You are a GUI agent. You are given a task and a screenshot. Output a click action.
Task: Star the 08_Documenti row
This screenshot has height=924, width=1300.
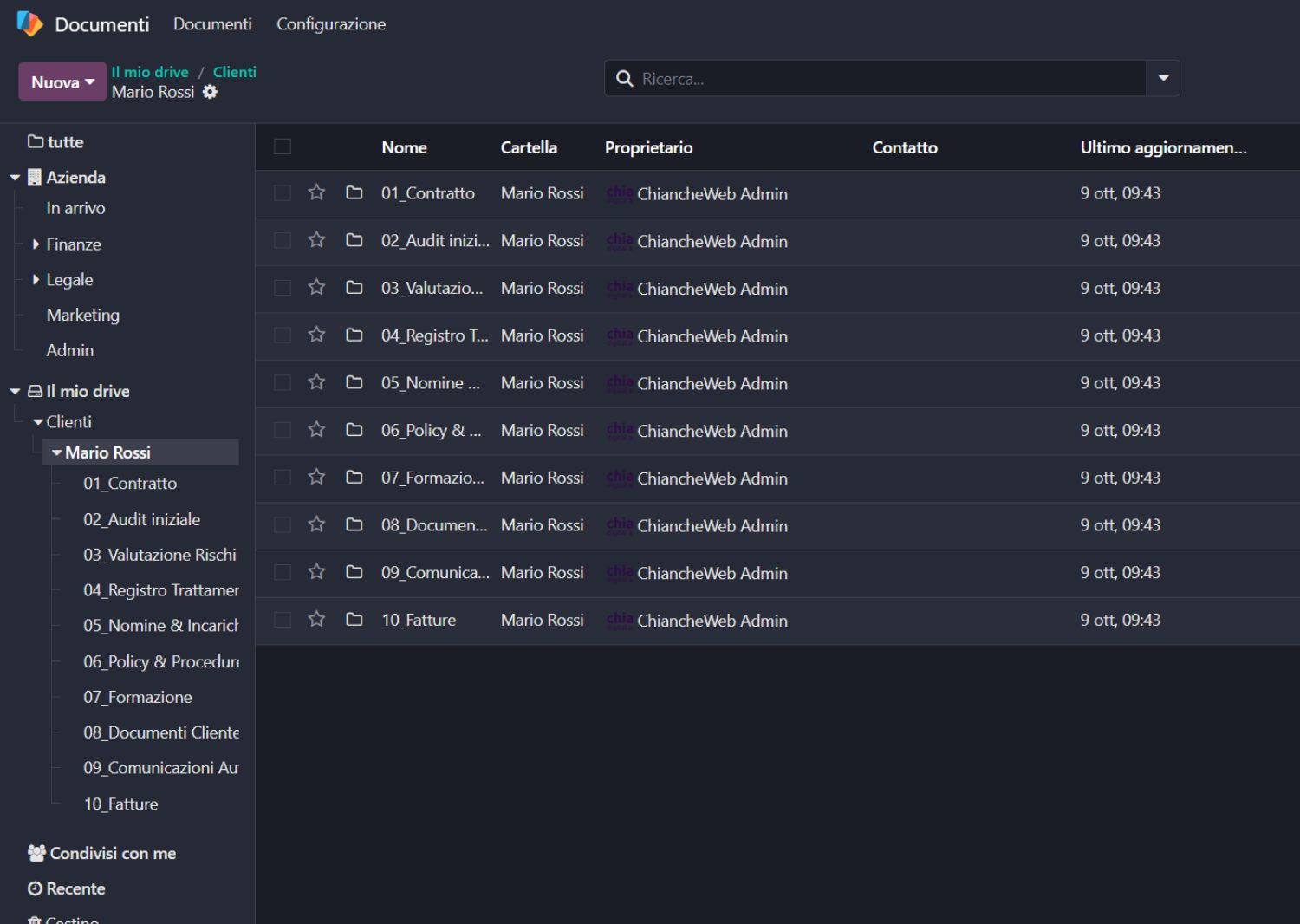316,524
